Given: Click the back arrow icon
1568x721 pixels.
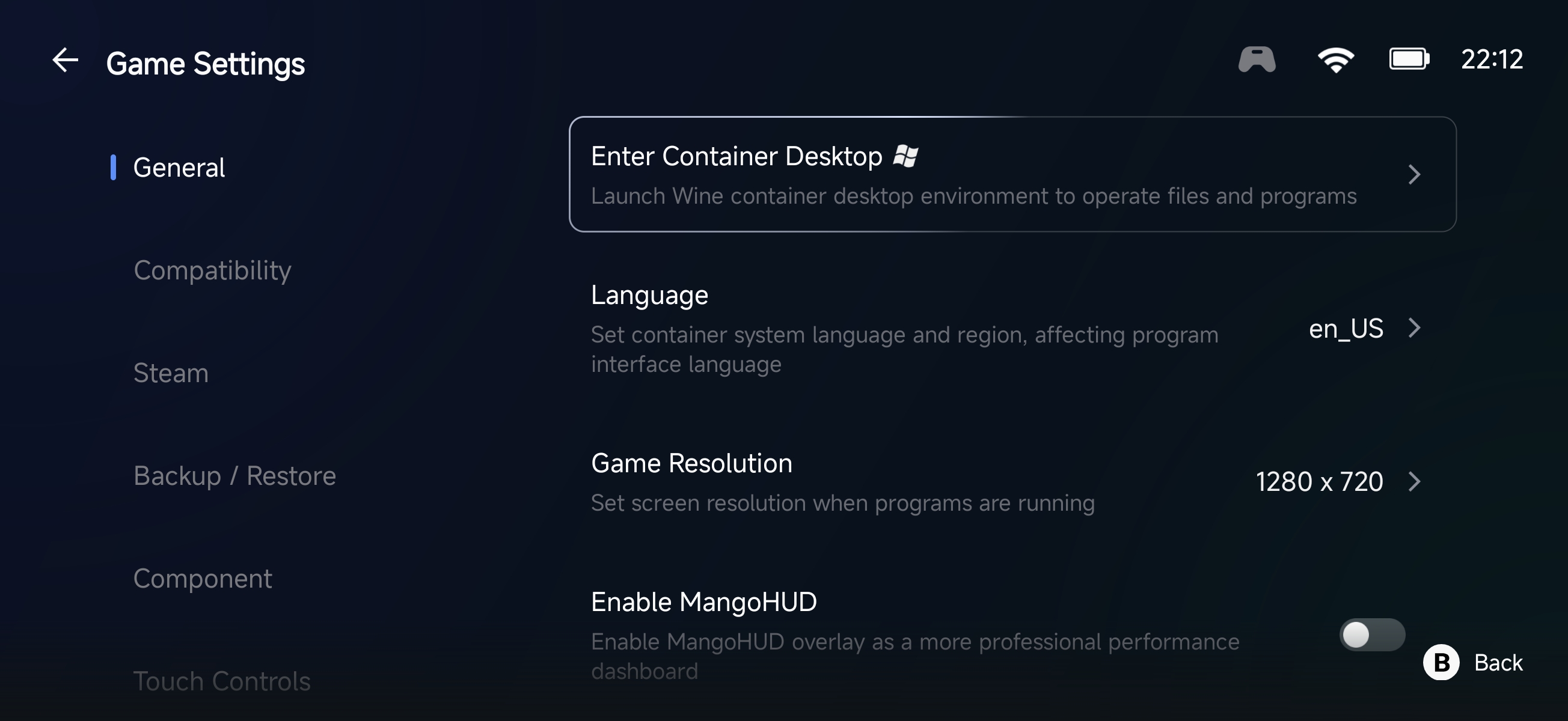Looking at the screenshot, I should [x=65, y=60].
